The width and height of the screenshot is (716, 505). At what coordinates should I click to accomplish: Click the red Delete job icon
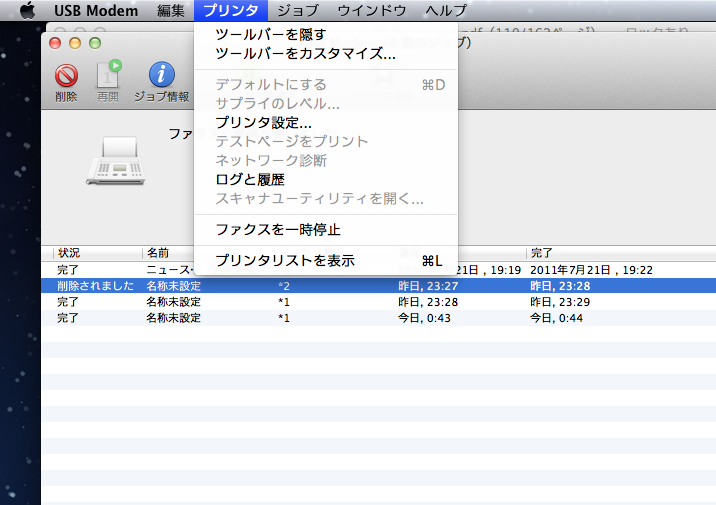(x=66, y=77)
